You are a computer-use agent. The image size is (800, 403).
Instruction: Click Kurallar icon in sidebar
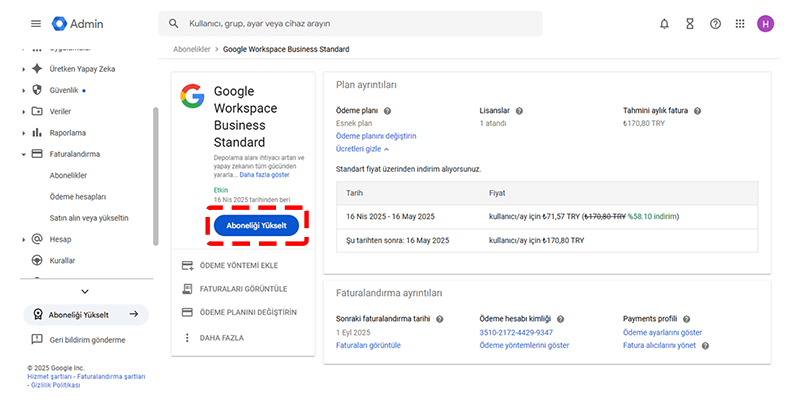coord(37,260)
